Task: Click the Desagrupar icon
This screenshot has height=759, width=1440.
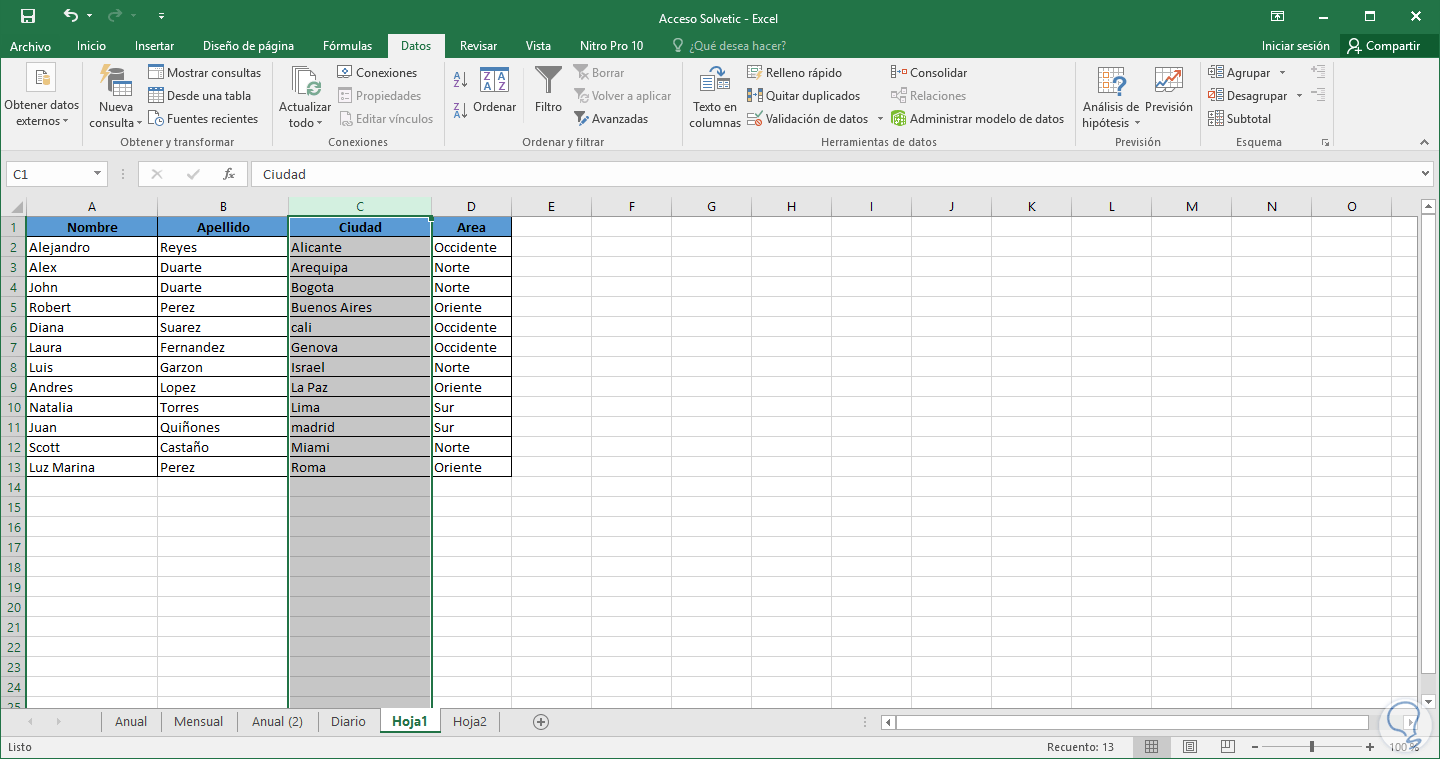Action: pos(1216,95)
